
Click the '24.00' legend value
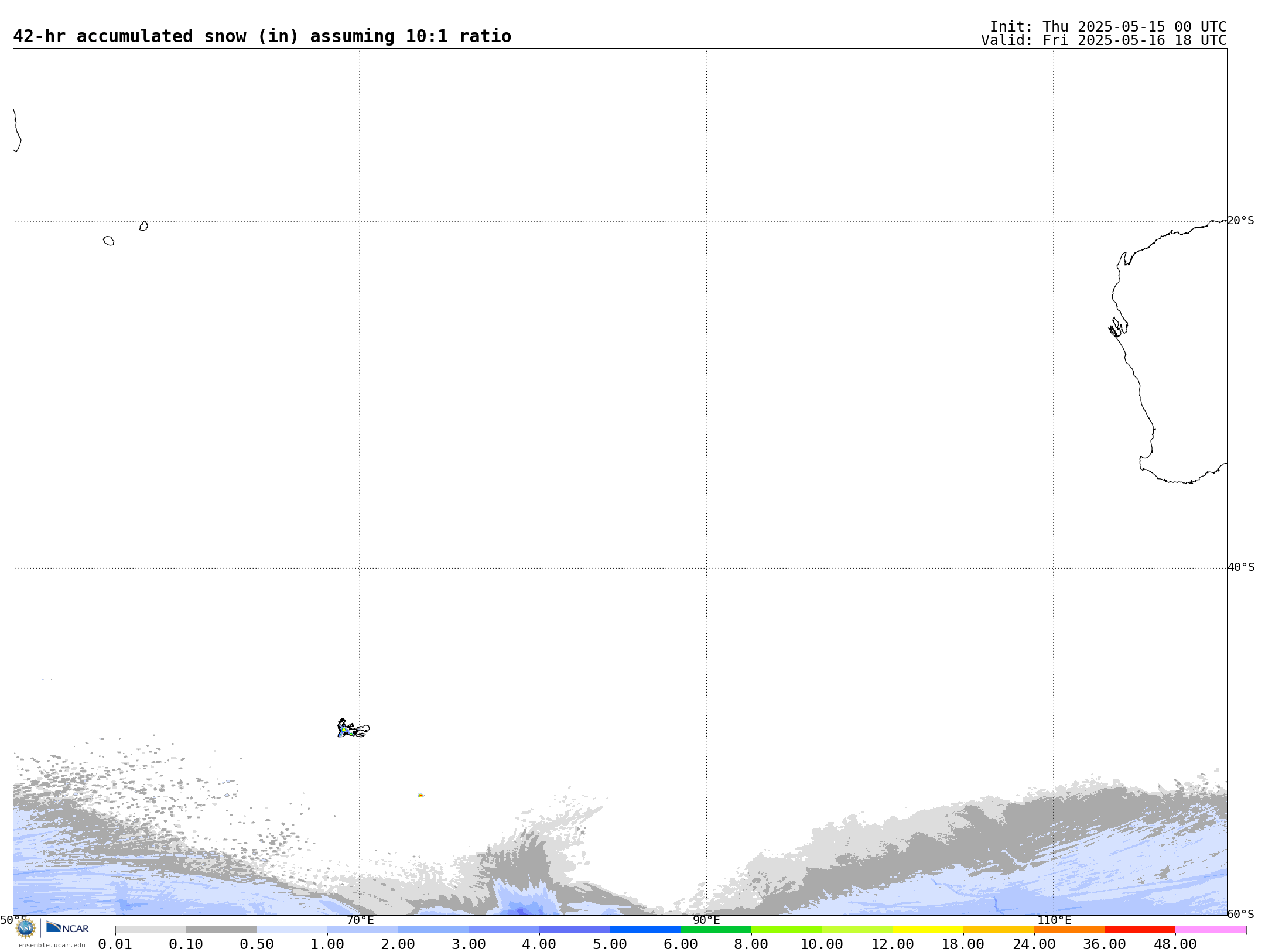[1034, 944]
